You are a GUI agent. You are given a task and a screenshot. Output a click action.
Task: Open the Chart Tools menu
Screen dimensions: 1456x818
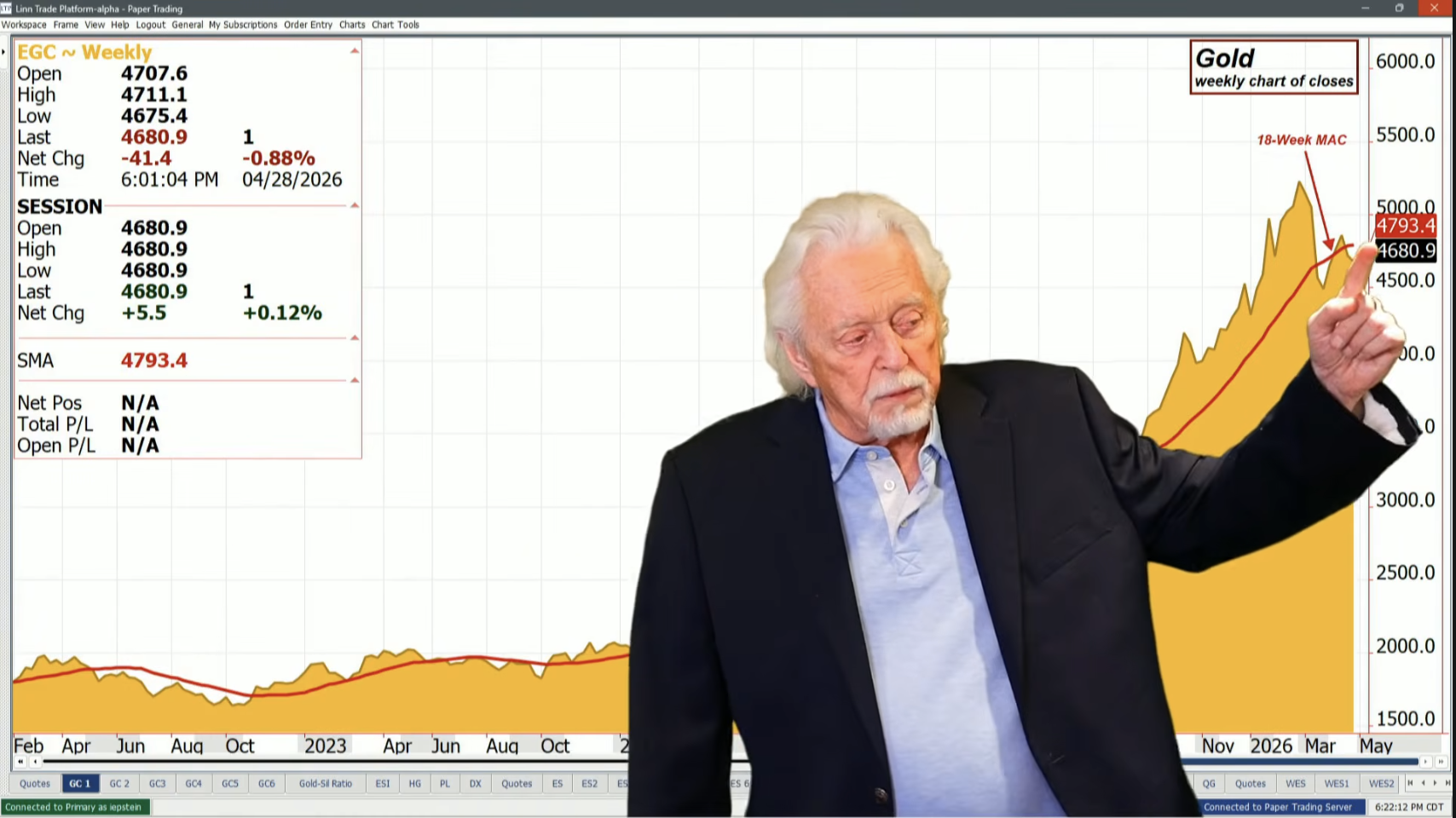point(395,25)
